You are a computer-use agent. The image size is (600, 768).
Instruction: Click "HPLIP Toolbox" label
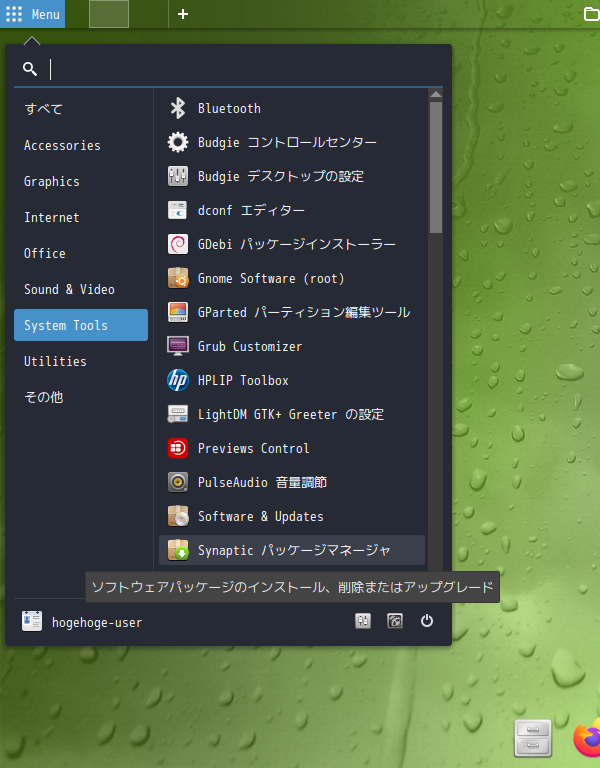(243, 380)
